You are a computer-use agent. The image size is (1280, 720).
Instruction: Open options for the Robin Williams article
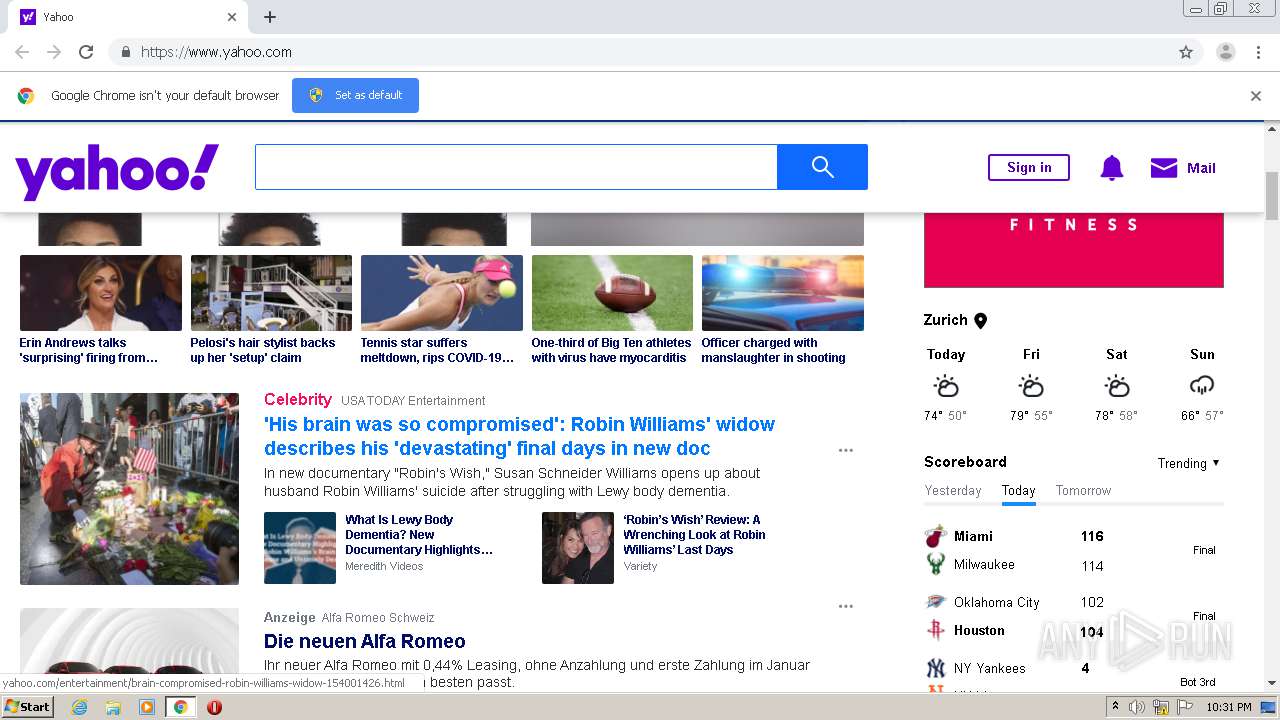tap(846, 450)
